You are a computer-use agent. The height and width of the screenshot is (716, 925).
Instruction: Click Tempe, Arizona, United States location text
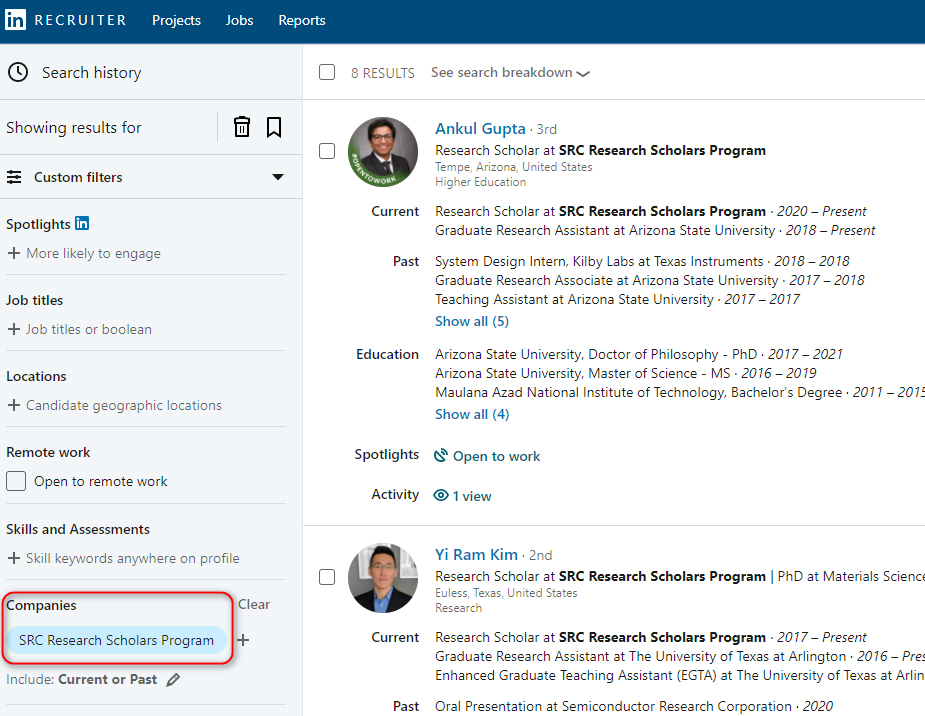click(514, 167)
